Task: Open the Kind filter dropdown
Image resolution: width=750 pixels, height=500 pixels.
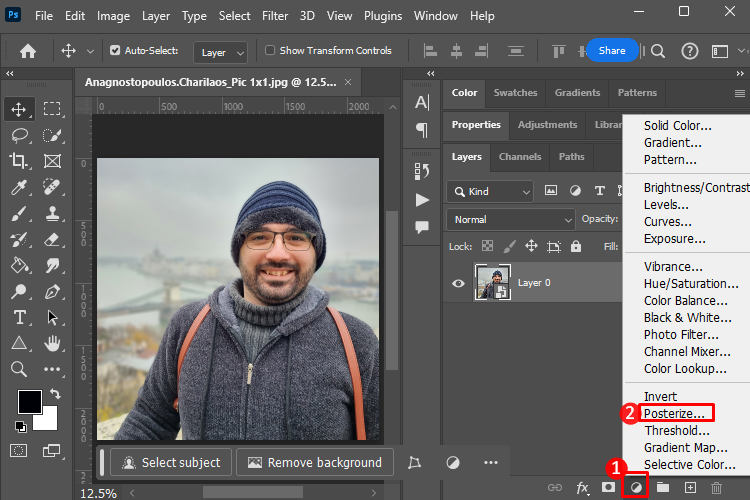Action: (x=490, y=191)
